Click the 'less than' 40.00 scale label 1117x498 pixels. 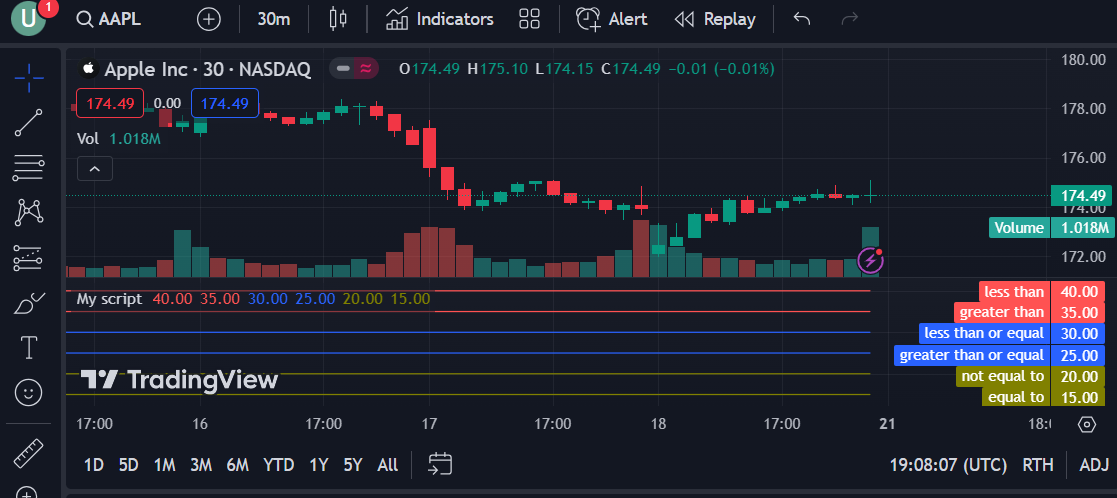tap(1042, 291)
